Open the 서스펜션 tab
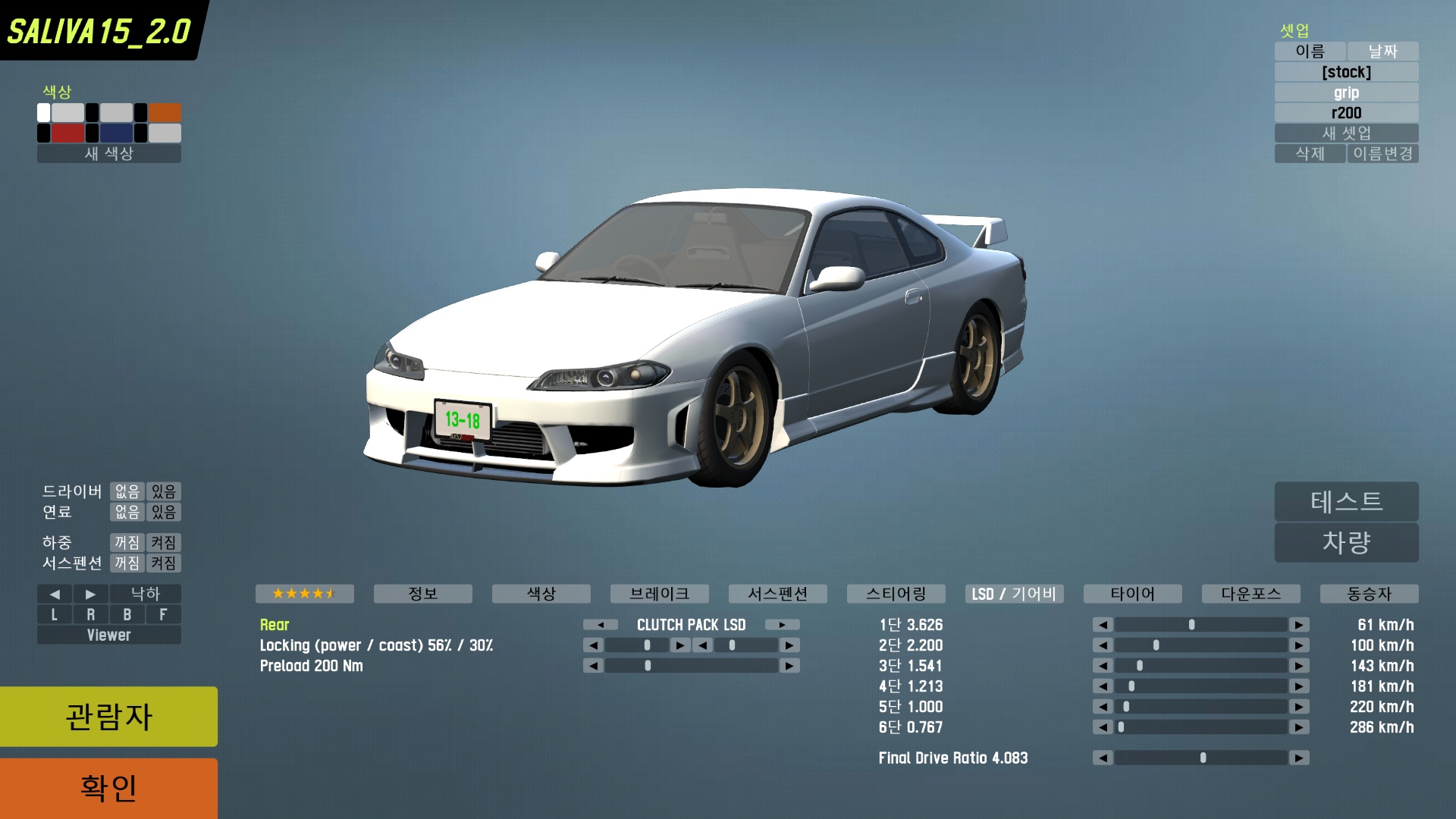1456x819 pixels. [777, 594]
